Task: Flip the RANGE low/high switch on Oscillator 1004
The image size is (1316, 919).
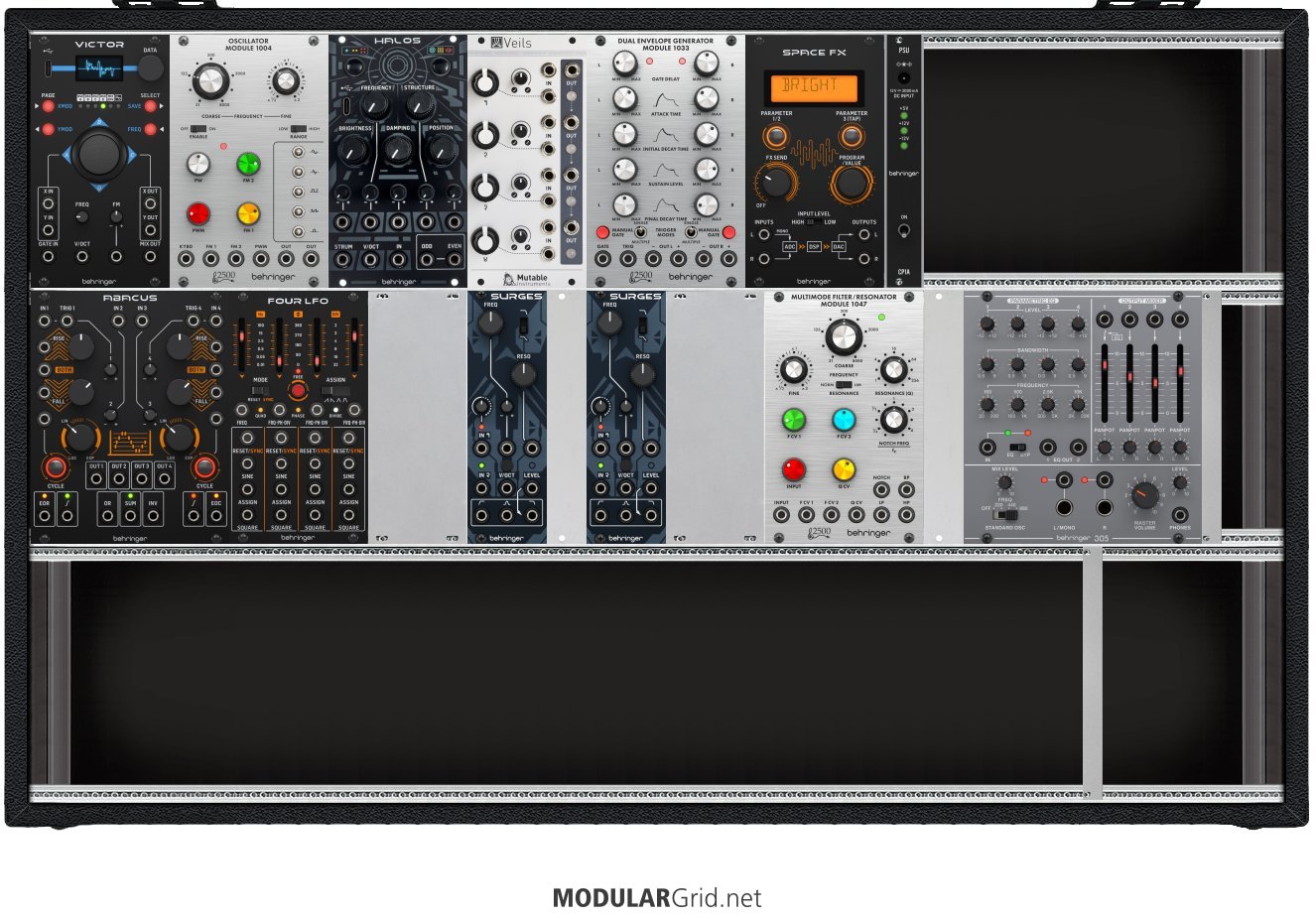Action: pyautogui.click(x=299, y=129)
